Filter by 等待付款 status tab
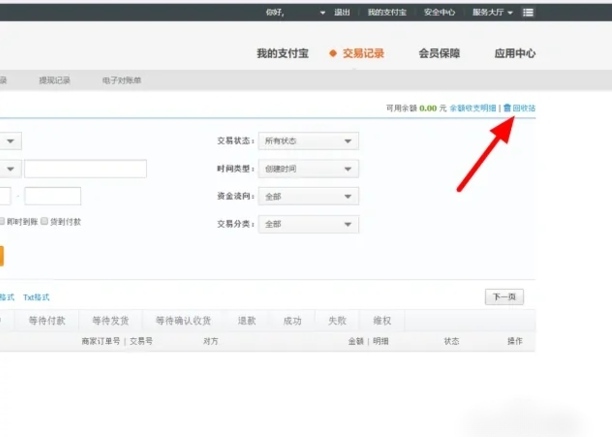The height and width of the screenshot is (437, 612). point(47,321)
